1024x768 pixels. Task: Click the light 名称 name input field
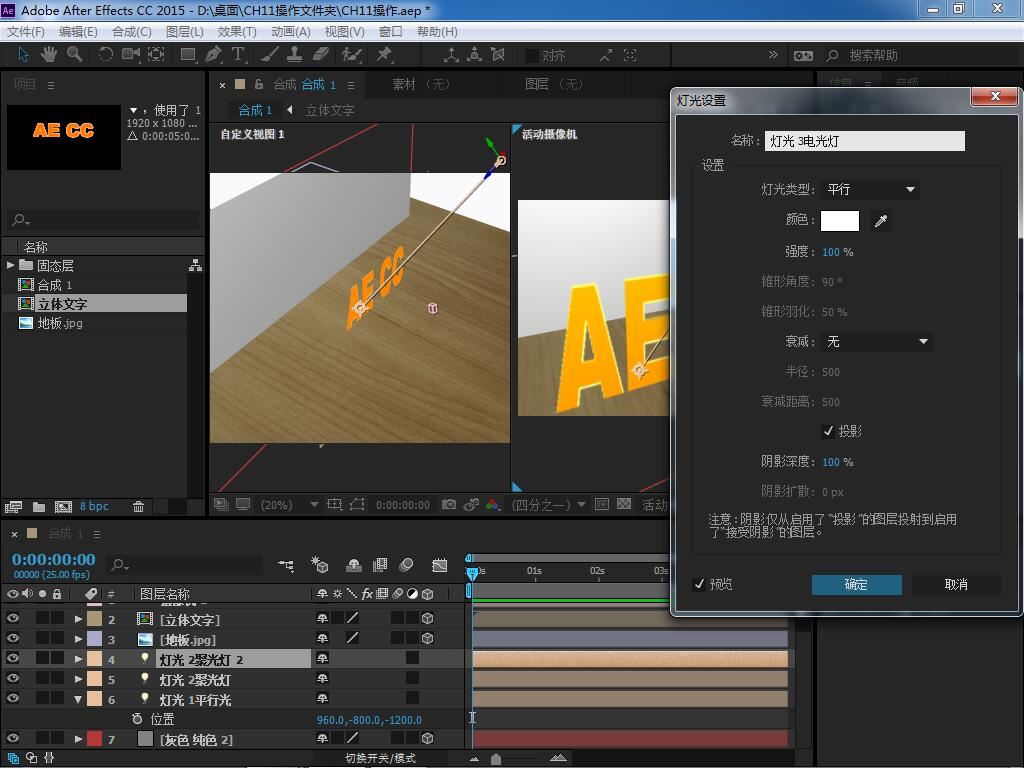pos(865,140)
